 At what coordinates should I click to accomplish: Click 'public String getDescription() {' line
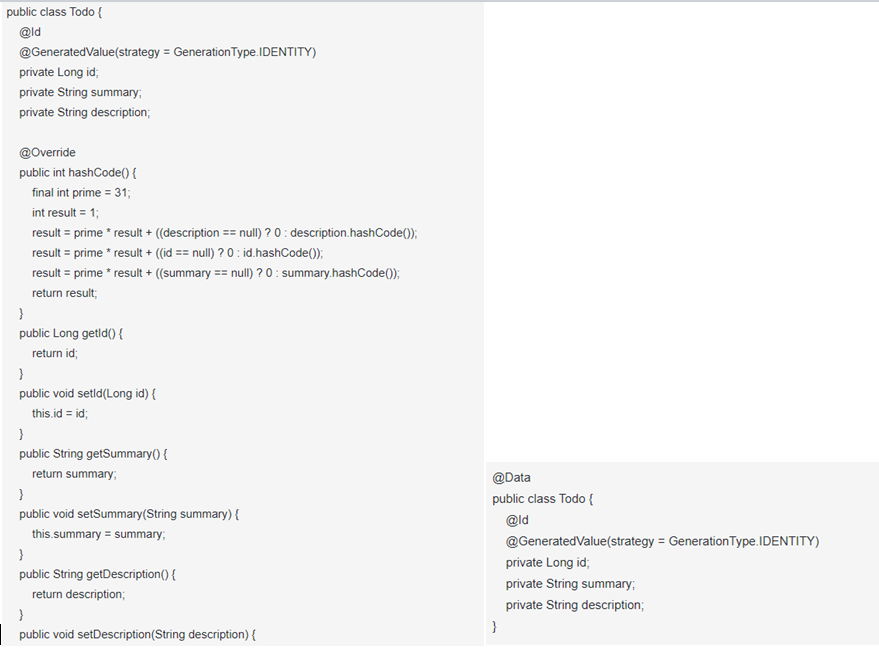97,574
